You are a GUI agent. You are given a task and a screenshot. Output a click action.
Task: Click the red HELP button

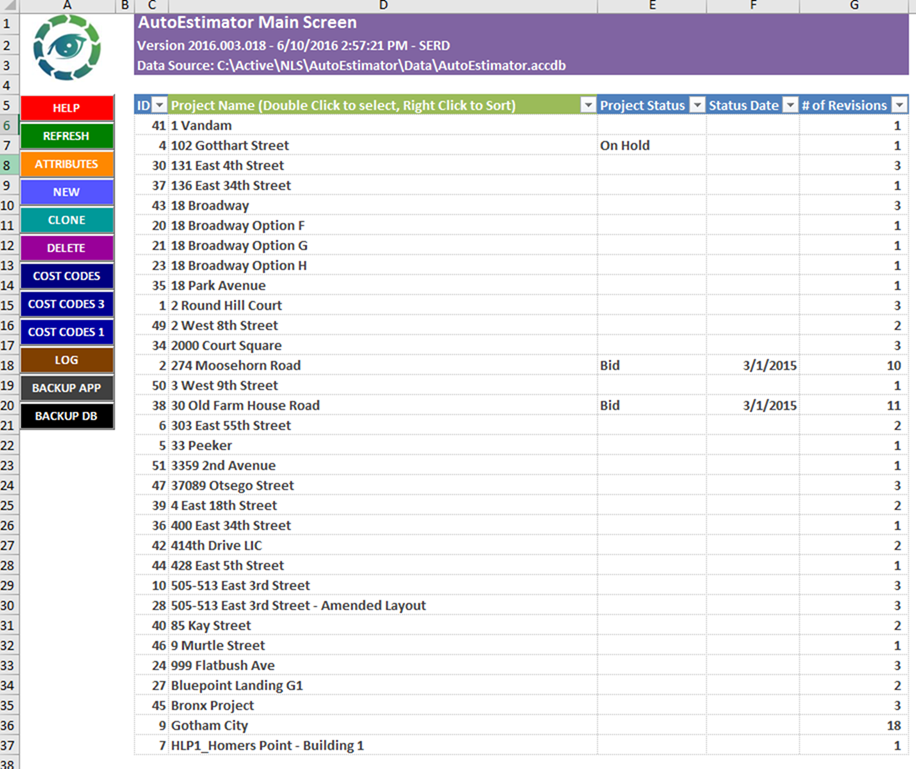[x=67, y=108]
